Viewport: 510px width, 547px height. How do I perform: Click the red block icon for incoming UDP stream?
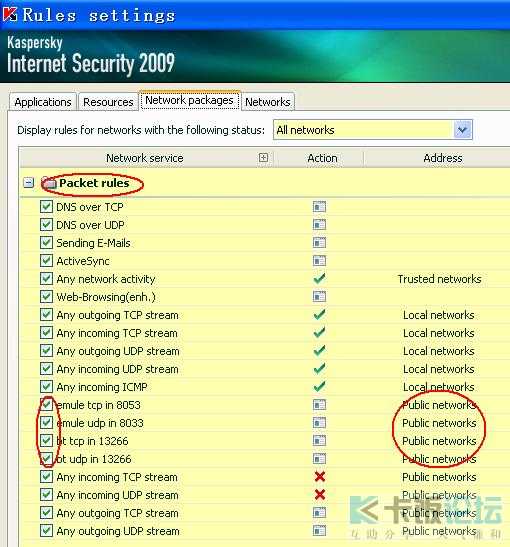pos(320,495)
